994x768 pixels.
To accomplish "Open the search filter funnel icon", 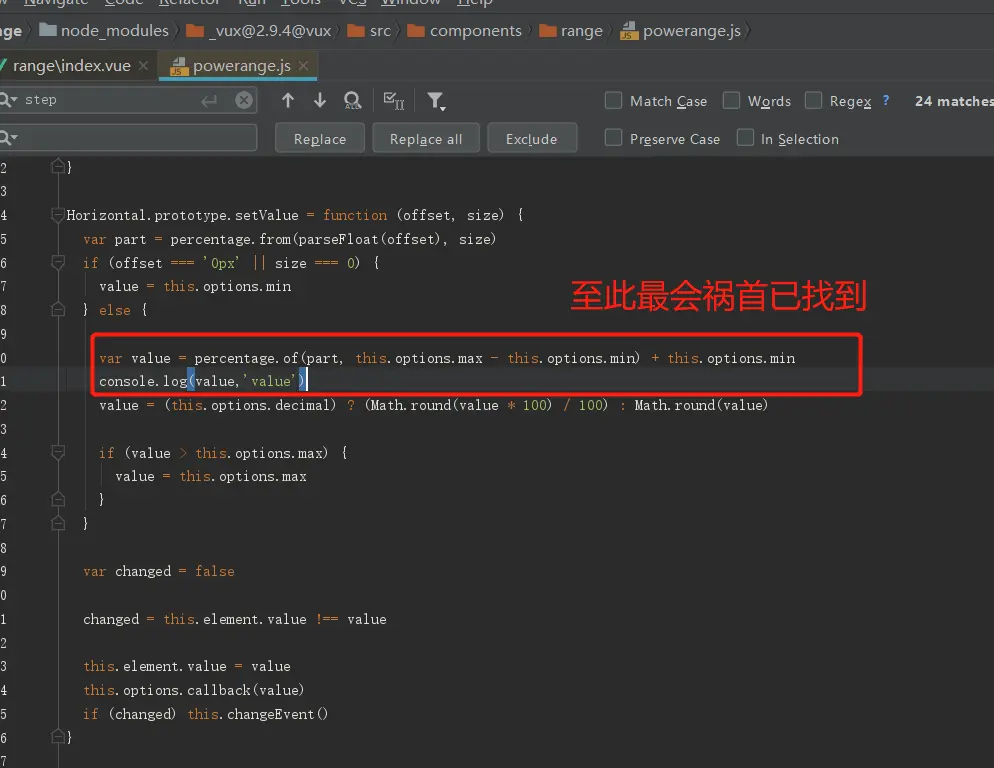I will [436, 101].
